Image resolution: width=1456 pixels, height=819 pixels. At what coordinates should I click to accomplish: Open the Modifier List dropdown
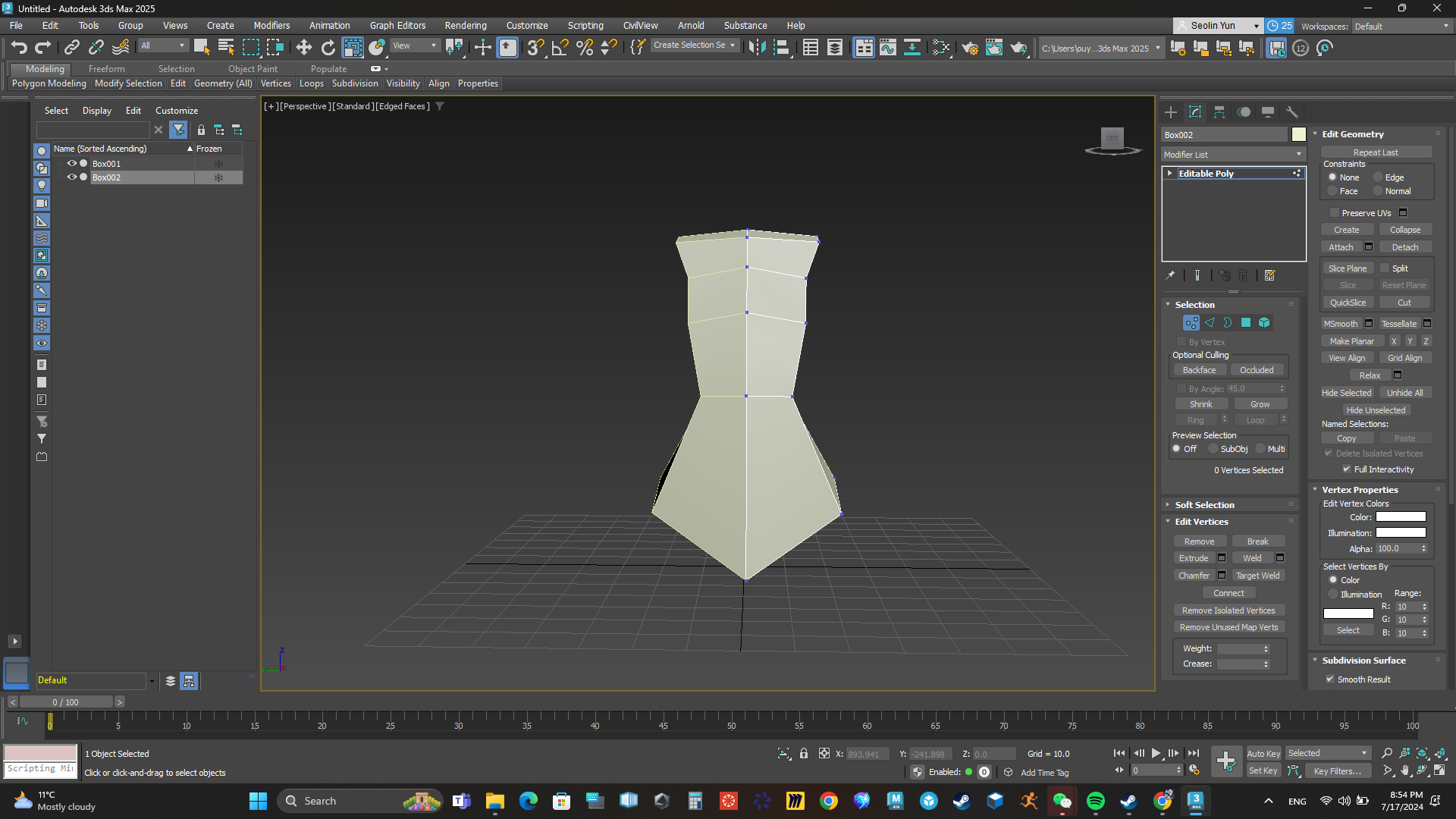pyautogui.click(x=1232, y=155)
